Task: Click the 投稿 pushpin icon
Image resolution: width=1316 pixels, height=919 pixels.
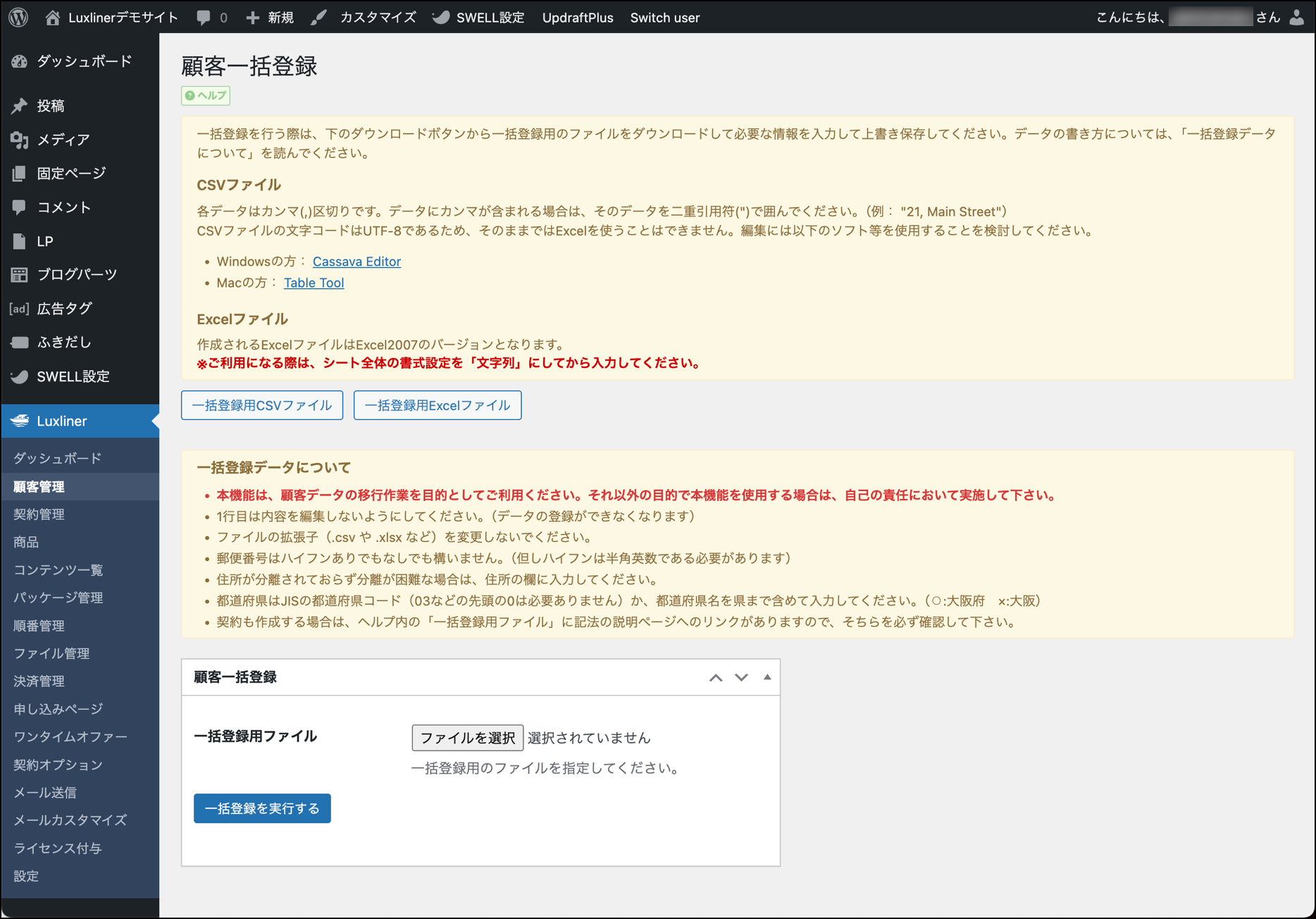Action: tap(20, 106)
